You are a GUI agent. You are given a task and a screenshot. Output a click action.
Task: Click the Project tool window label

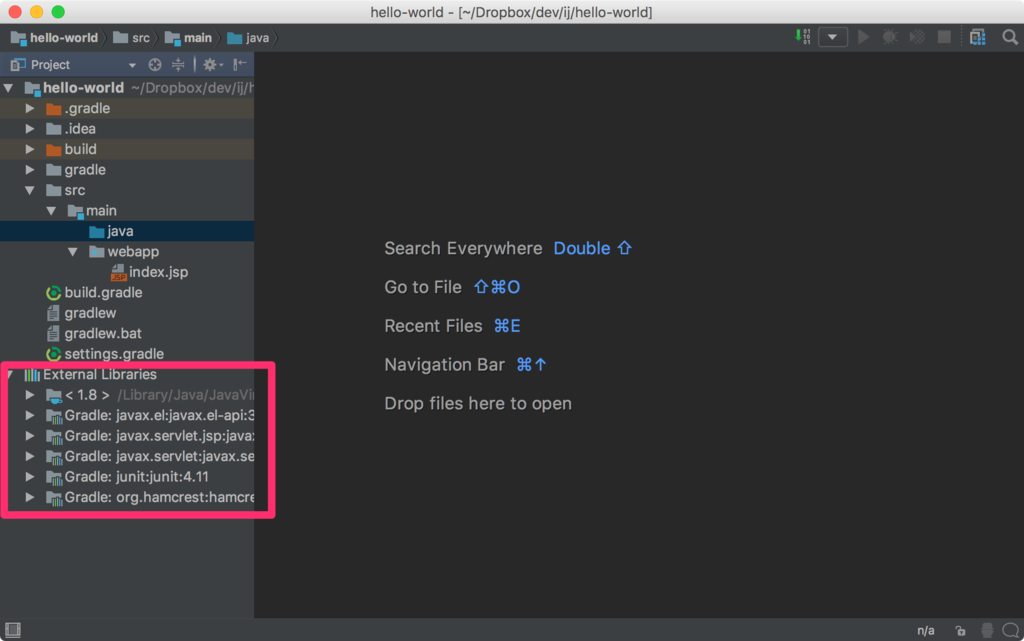click(x=50, y=65)
